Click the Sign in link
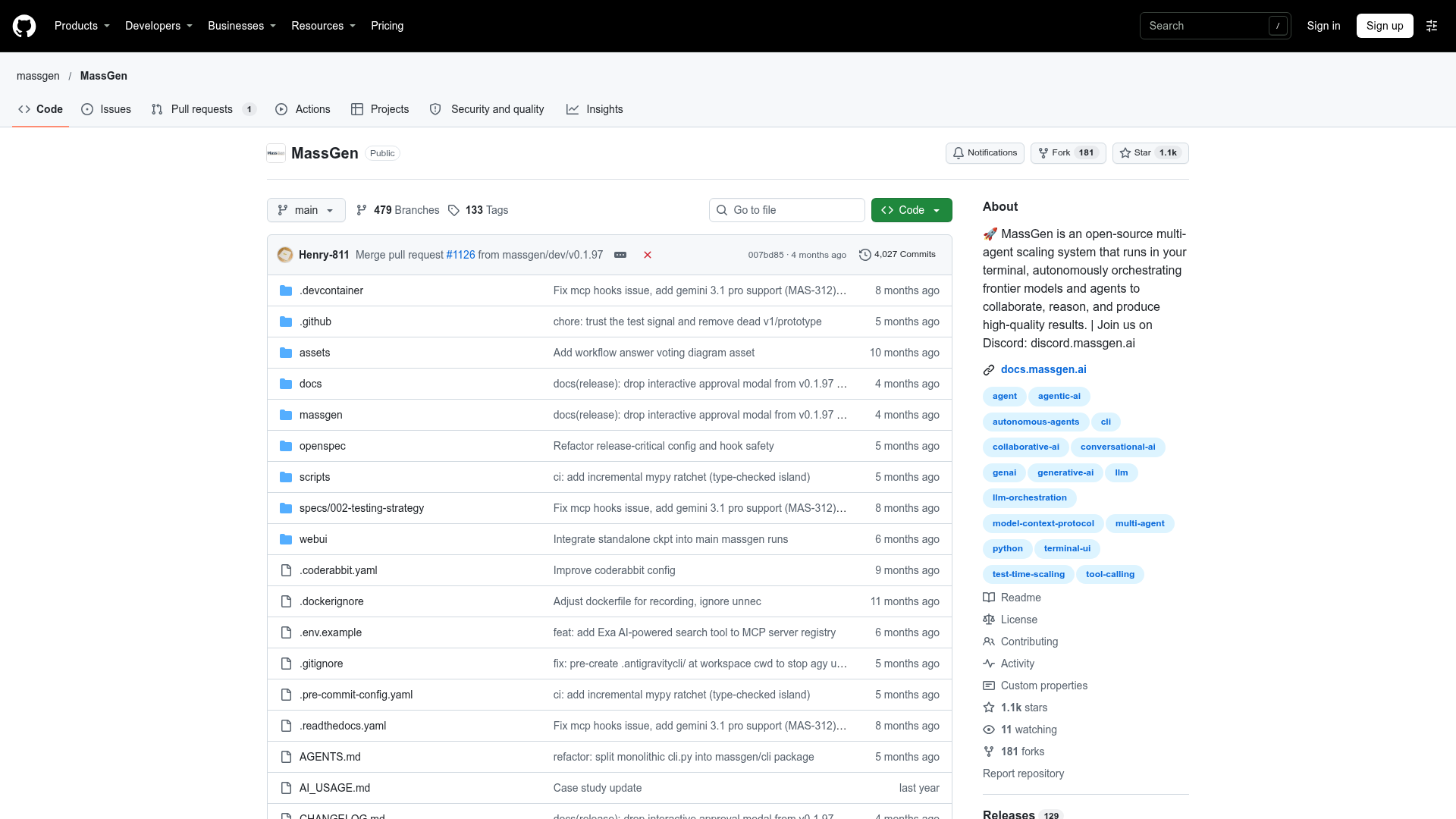The height and width of the screenshot is (819, 1456). coord(1323,26)
